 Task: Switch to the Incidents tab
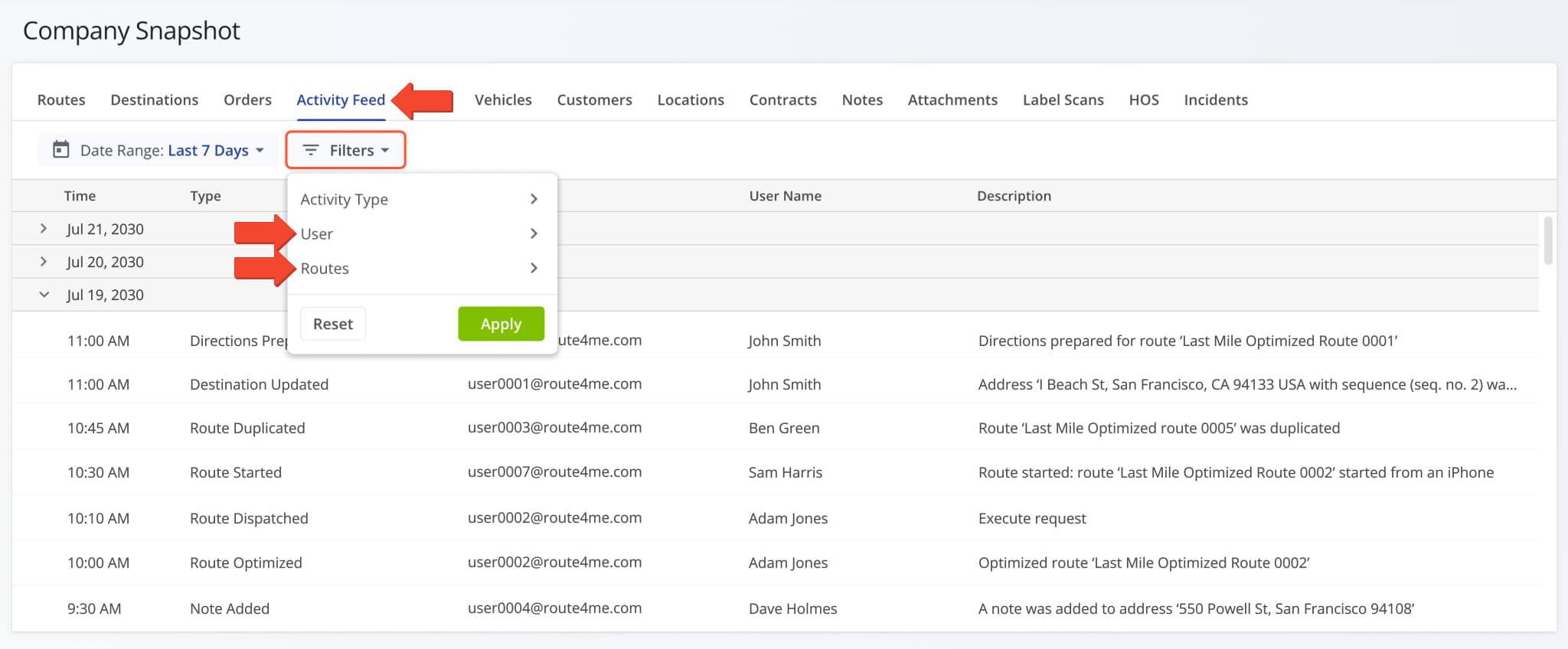click(x=1216, y=99)
